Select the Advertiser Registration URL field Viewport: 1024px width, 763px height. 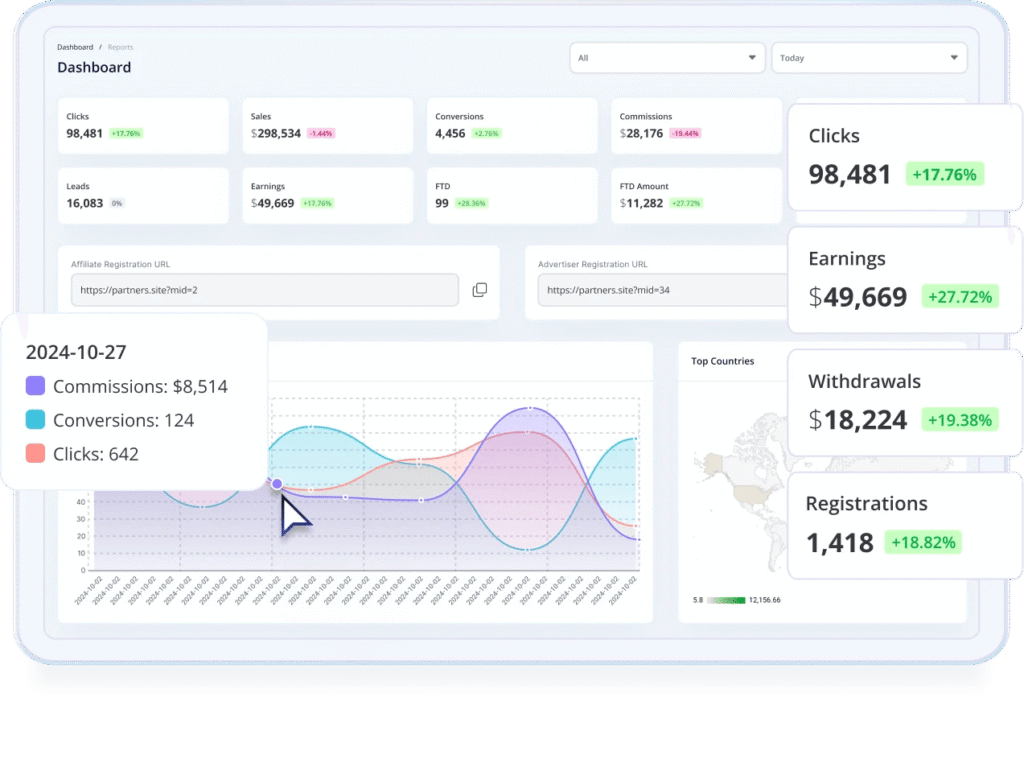(x=660, y=290)
